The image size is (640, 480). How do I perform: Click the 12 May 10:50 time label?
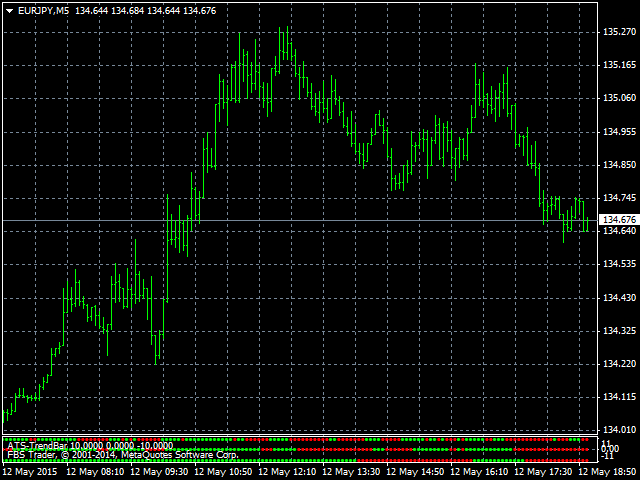click(x=225, y=471)
